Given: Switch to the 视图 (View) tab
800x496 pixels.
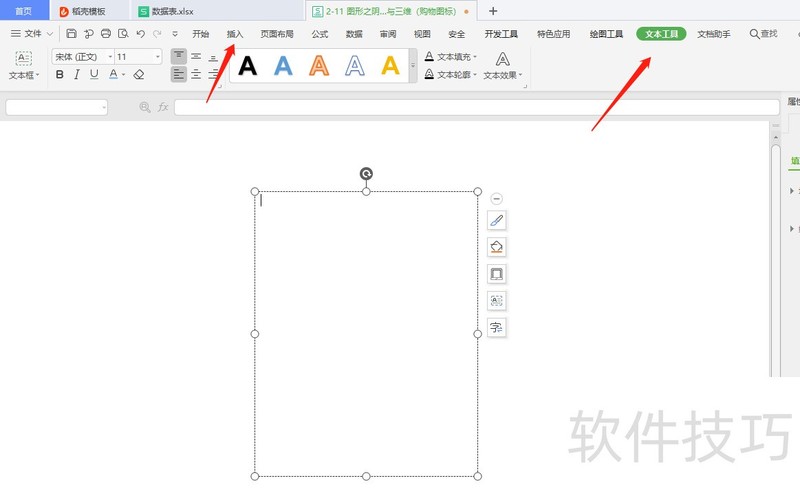Looking at the screenshot, I should tap(422, 34).
